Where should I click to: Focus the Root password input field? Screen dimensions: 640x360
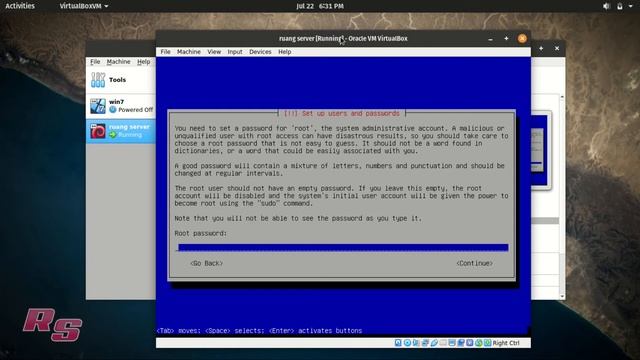point(343,248)
